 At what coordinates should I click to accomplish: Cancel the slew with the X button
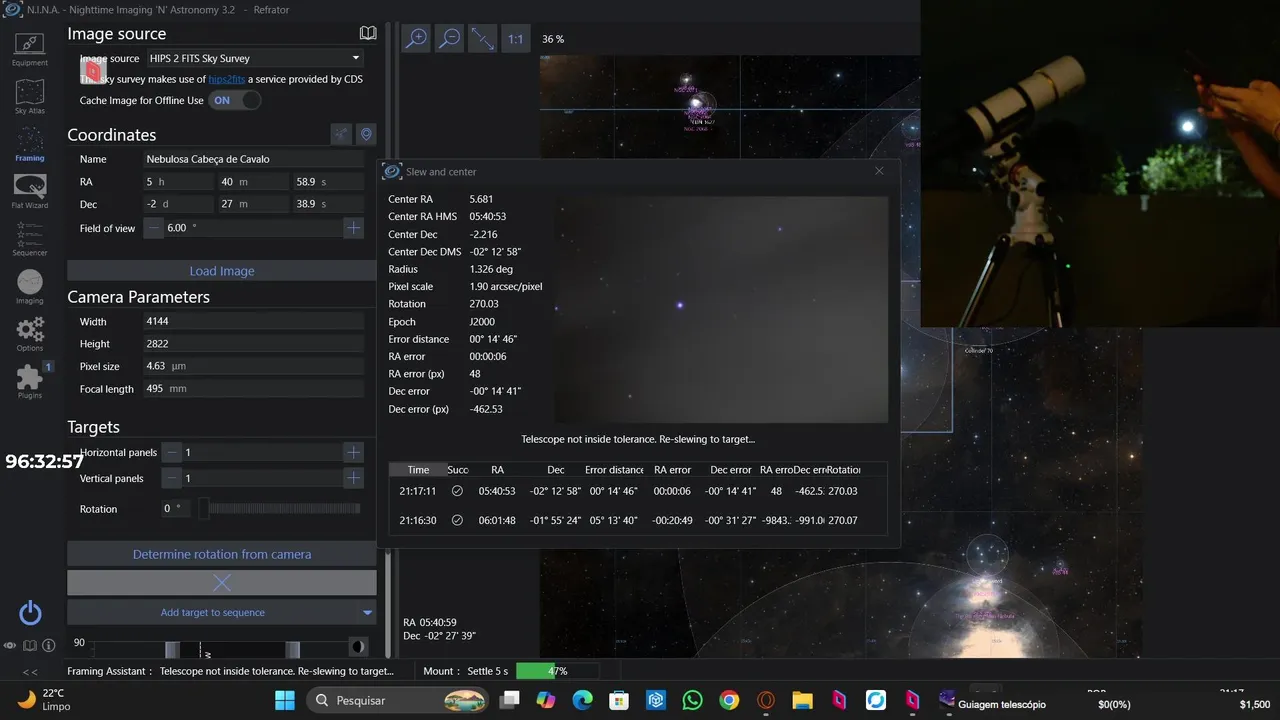point(222,582)
